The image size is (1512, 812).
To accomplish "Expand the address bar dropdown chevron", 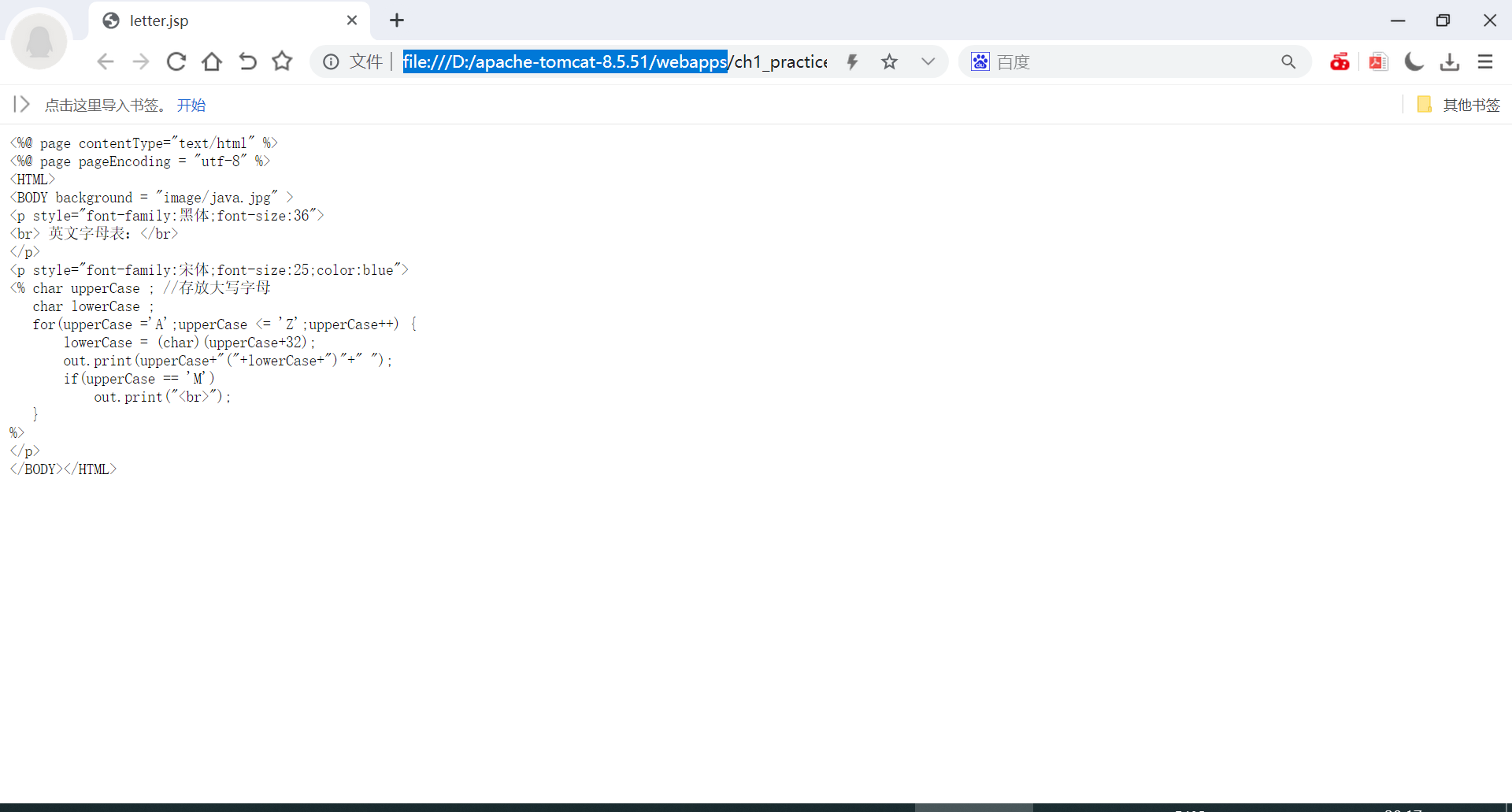I will (928, 61).
